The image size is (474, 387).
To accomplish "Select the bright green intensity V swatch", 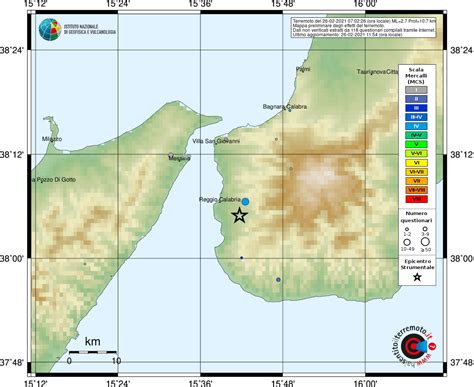I will [416, 144].
